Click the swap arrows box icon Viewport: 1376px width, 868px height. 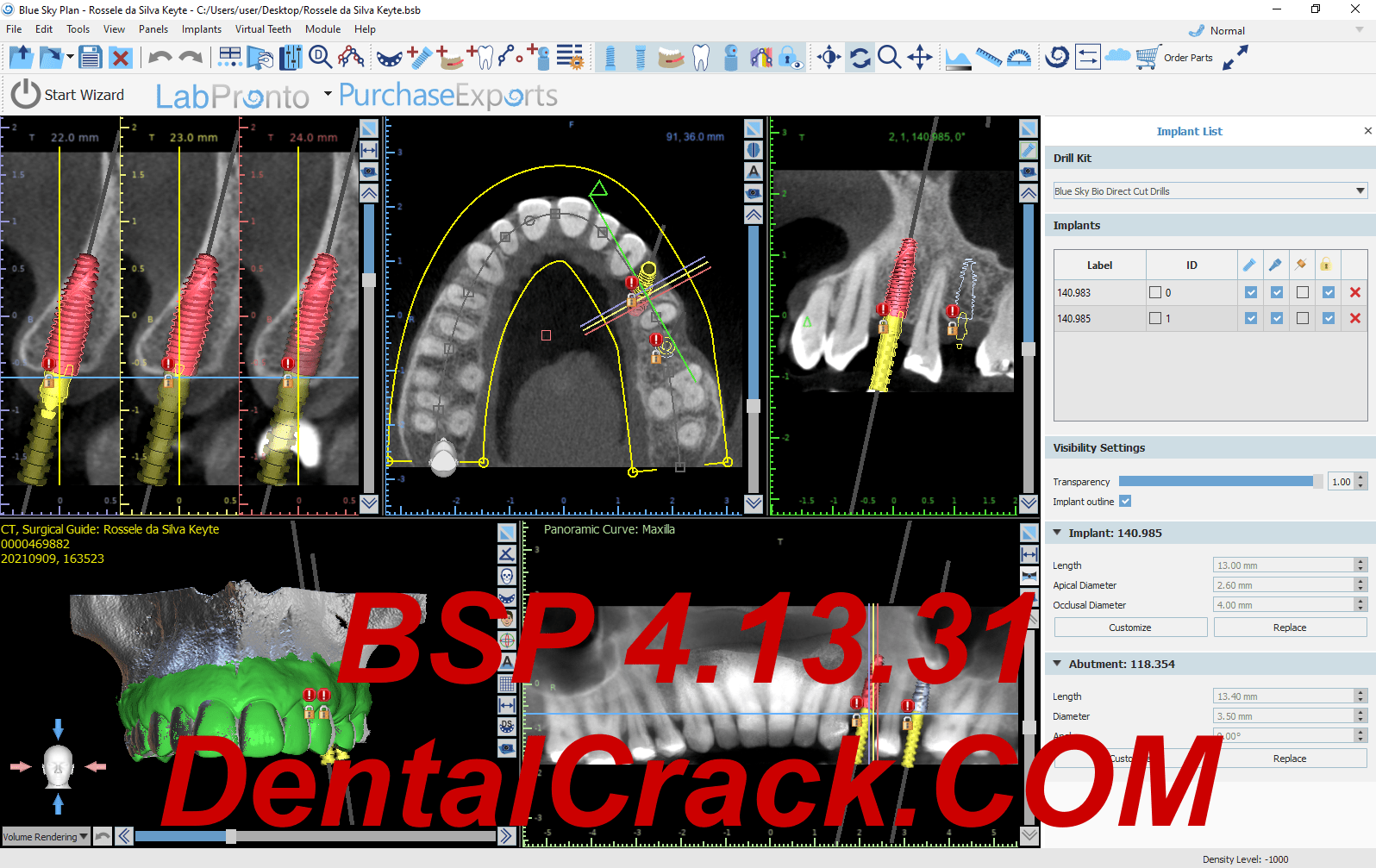1088,58
